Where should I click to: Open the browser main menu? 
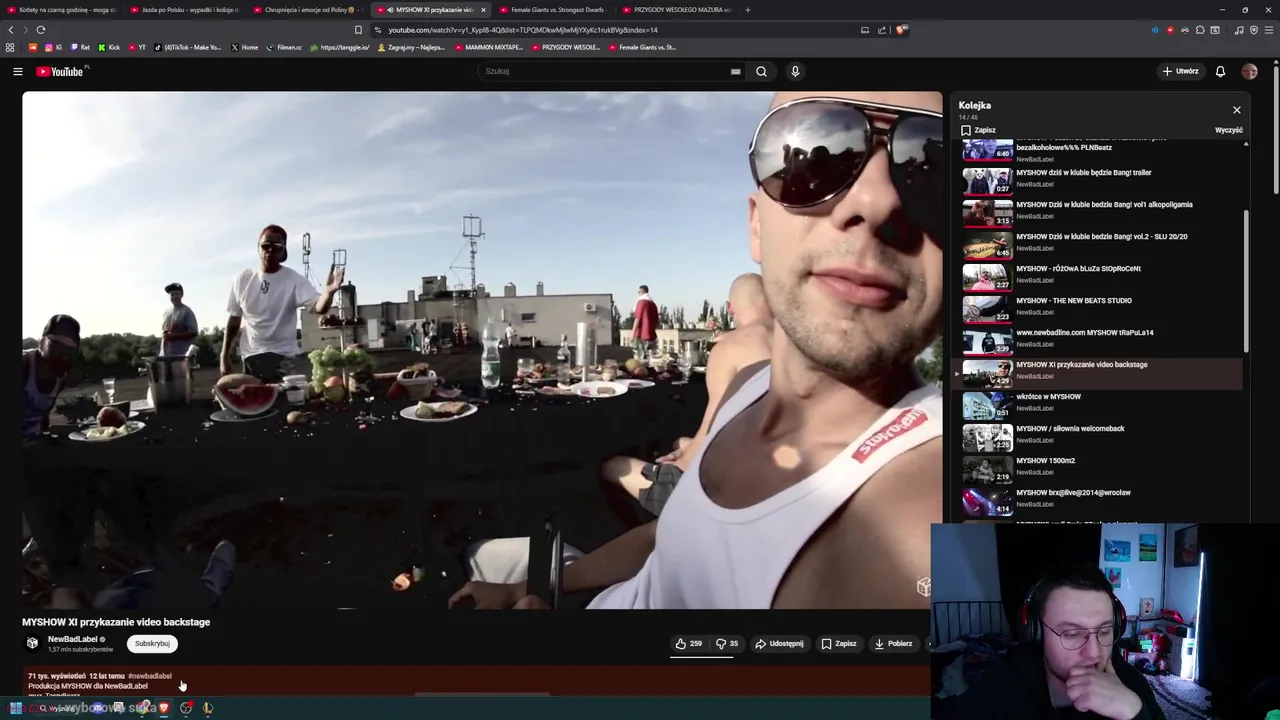1269,30
